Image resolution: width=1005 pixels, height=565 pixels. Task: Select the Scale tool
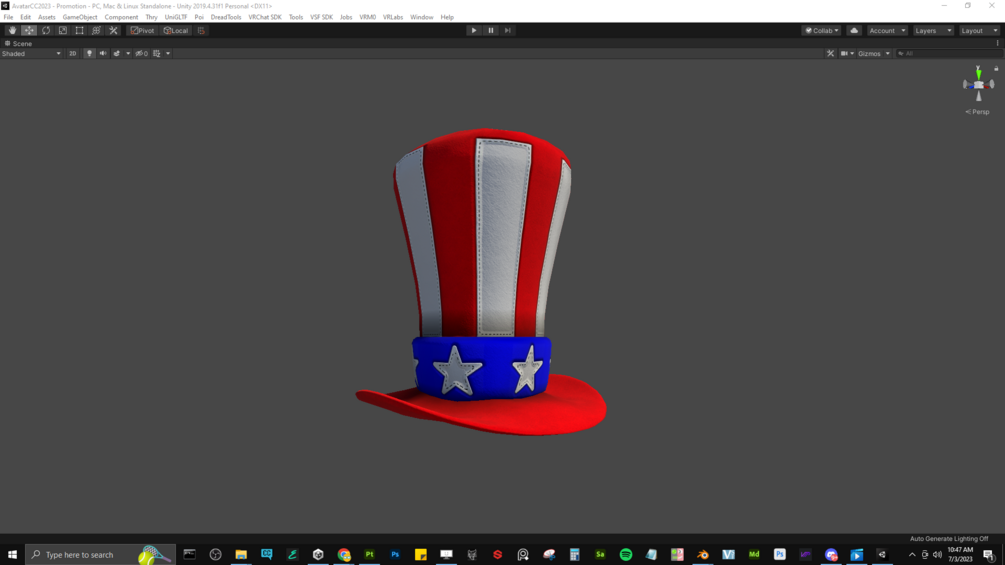pos(63,30)
